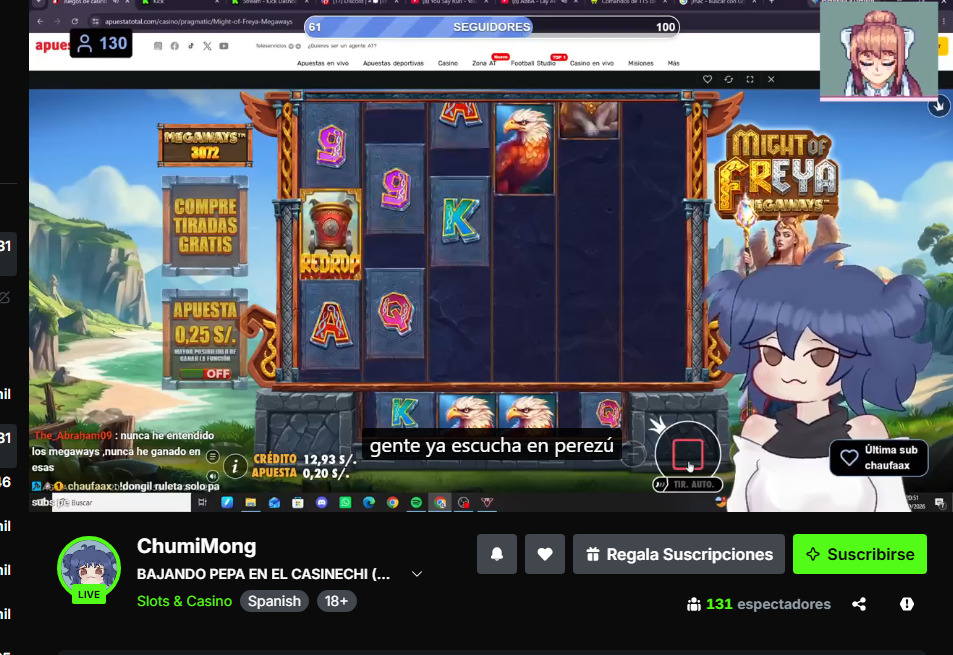The height and width of the screenshot is (655, 953).
Task: Mute the slot game's sound with the speaker icon
Action: point(212,476)
